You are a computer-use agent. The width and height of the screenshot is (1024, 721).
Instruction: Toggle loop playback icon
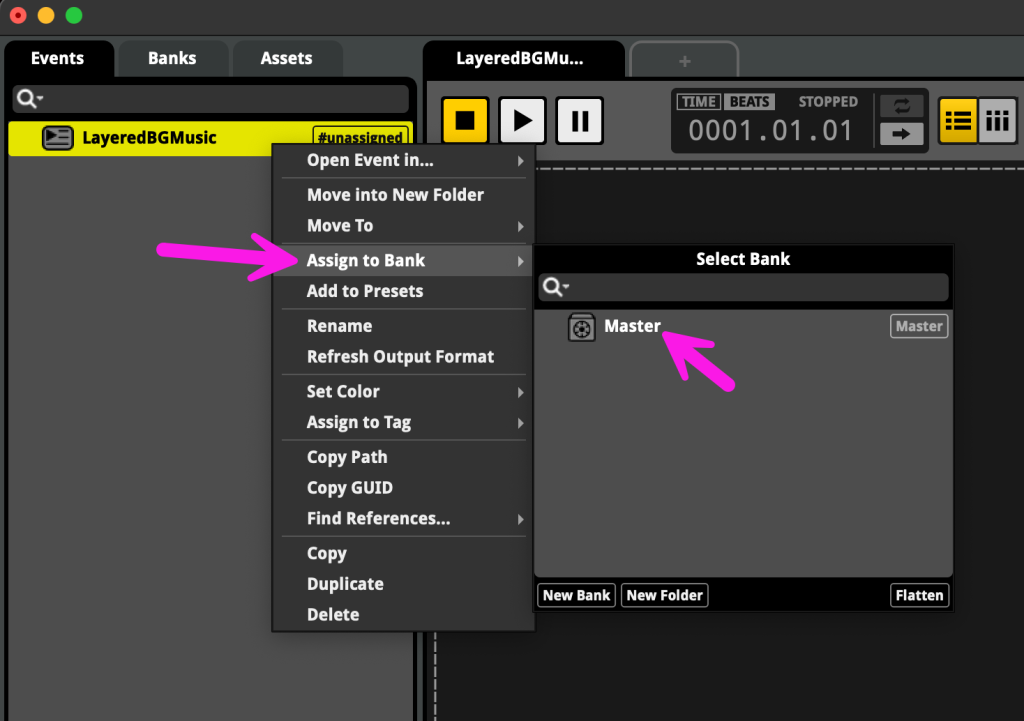[x=901, y=106]
